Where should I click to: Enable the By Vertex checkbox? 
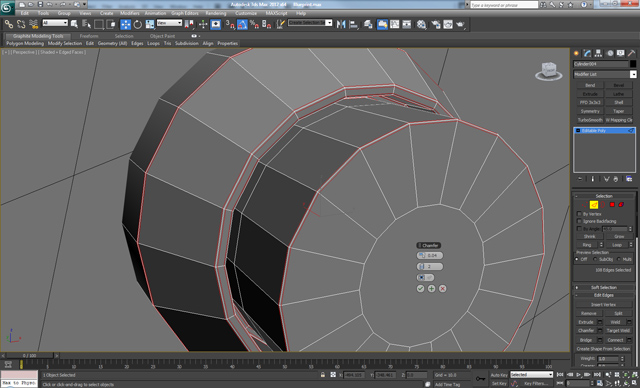(579, 214)
